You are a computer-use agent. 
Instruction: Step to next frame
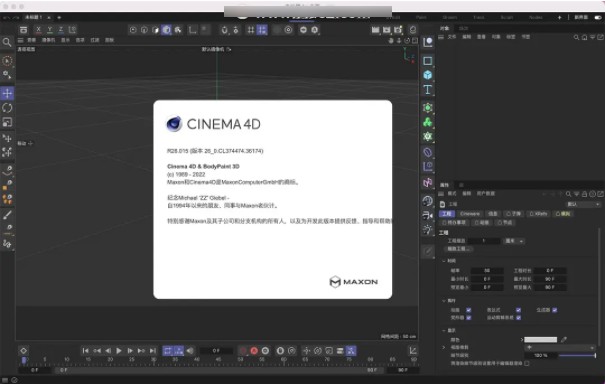coord(130,350)
